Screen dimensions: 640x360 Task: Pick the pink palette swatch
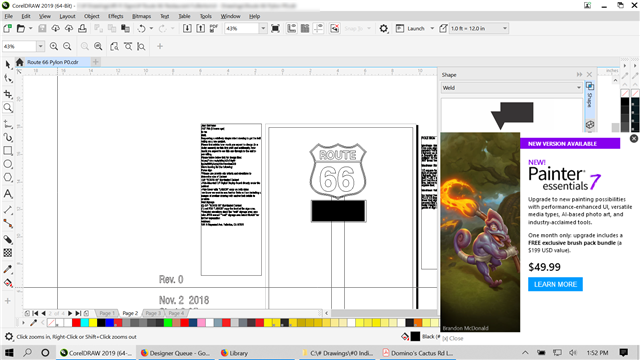tap(201, 323)
